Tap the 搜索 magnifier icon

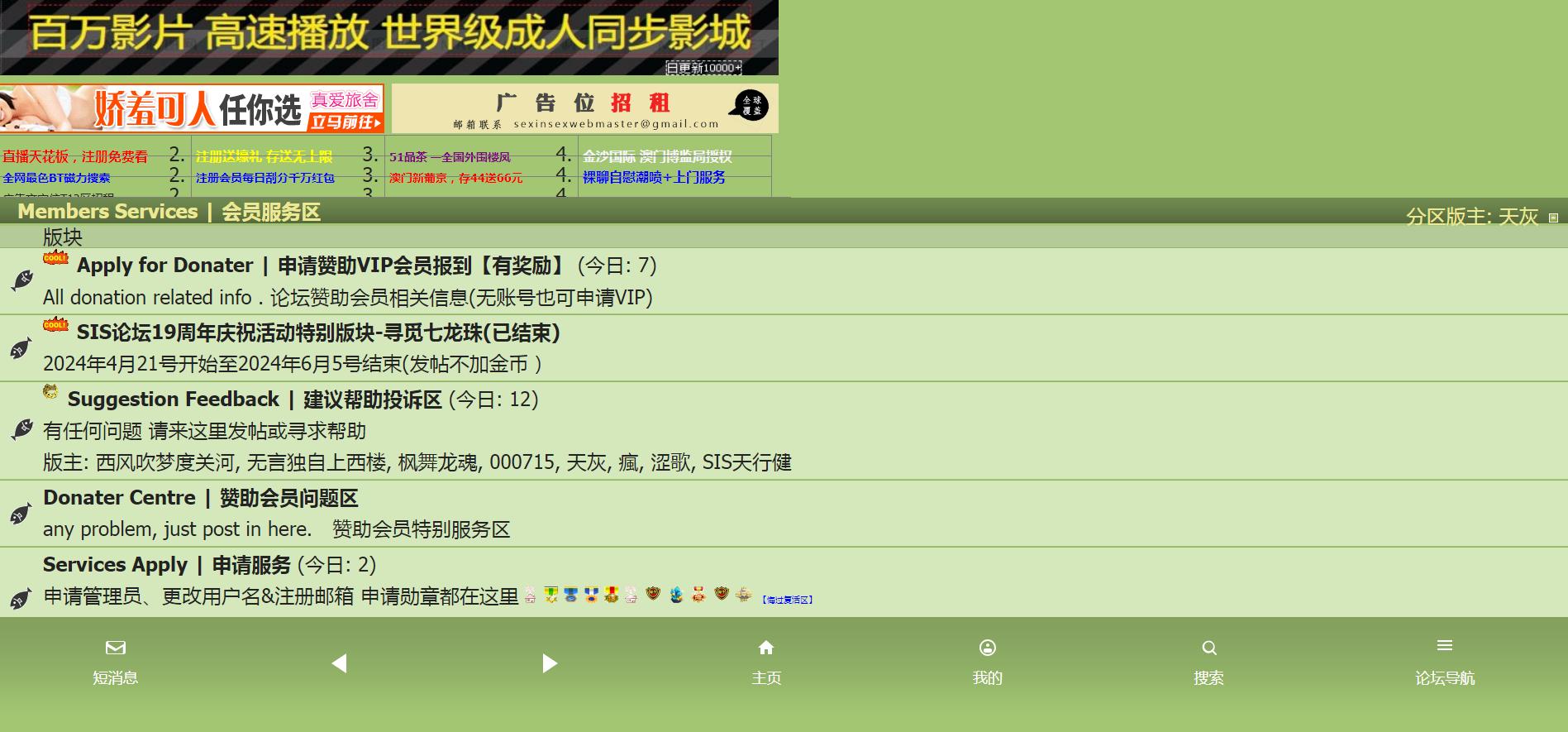[1208, 648]
